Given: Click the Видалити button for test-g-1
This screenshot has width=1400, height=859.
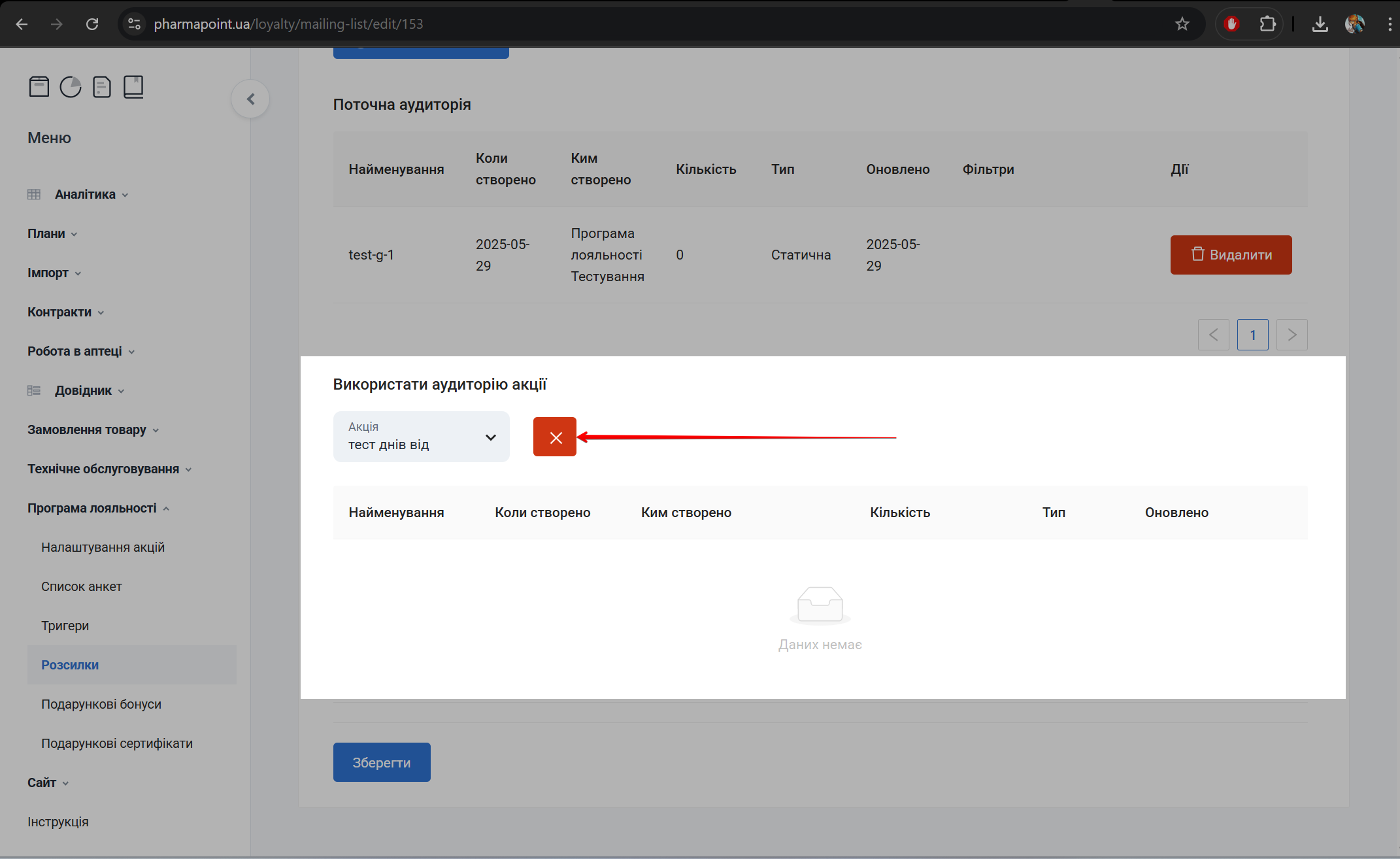Looking at the screenshot, I should [x=1231, y=254].
